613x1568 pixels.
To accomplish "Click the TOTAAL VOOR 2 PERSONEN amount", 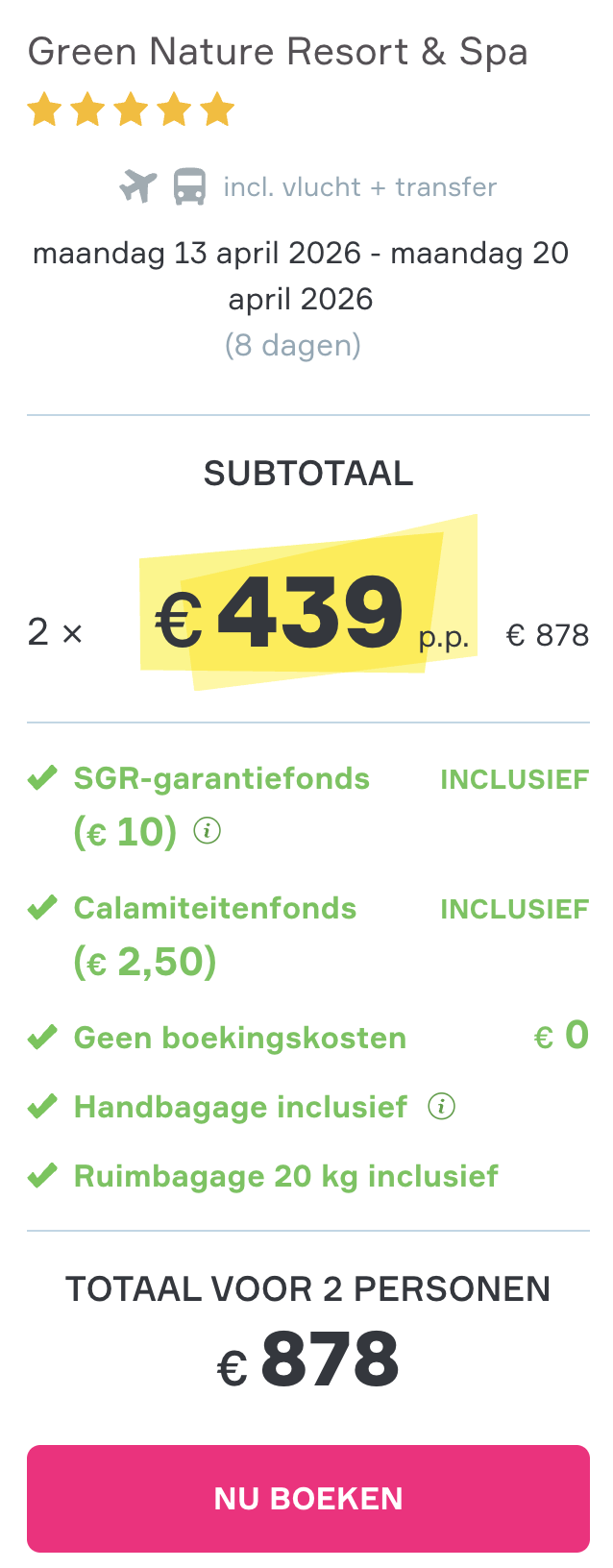I will click(x=306, y=1357).
